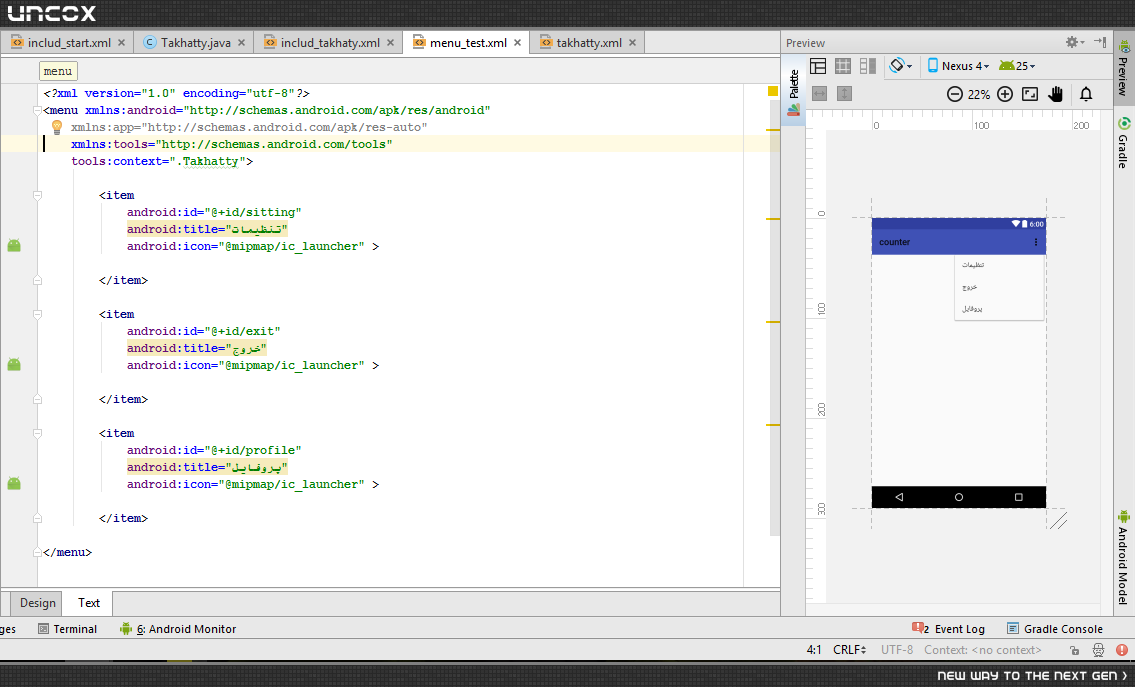This screenshot has width=1135, height=687.
Task: Click overflow menu dots in preview app bar
Action: 1036,242
